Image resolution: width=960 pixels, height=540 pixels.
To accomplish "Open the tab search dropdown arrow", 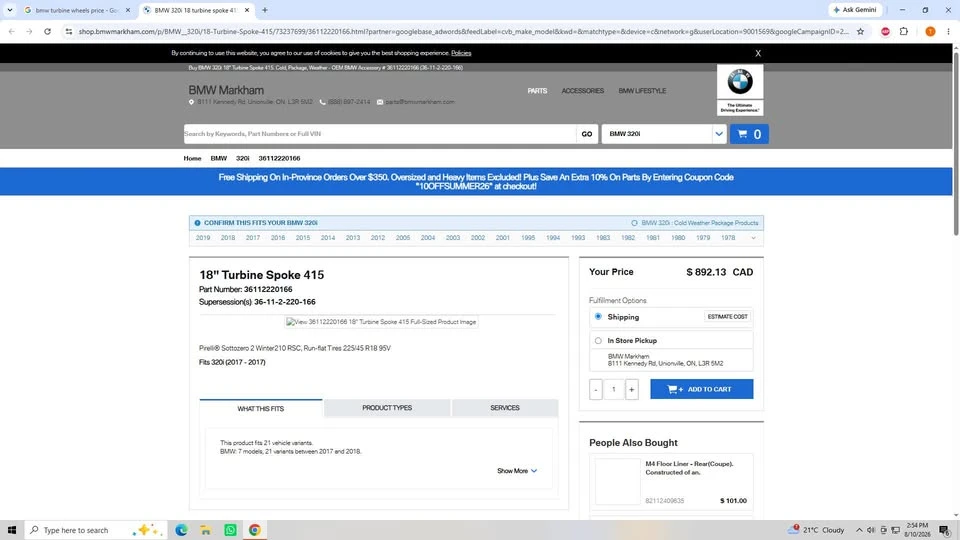I will pyautogui.click(x=10, y=10).
